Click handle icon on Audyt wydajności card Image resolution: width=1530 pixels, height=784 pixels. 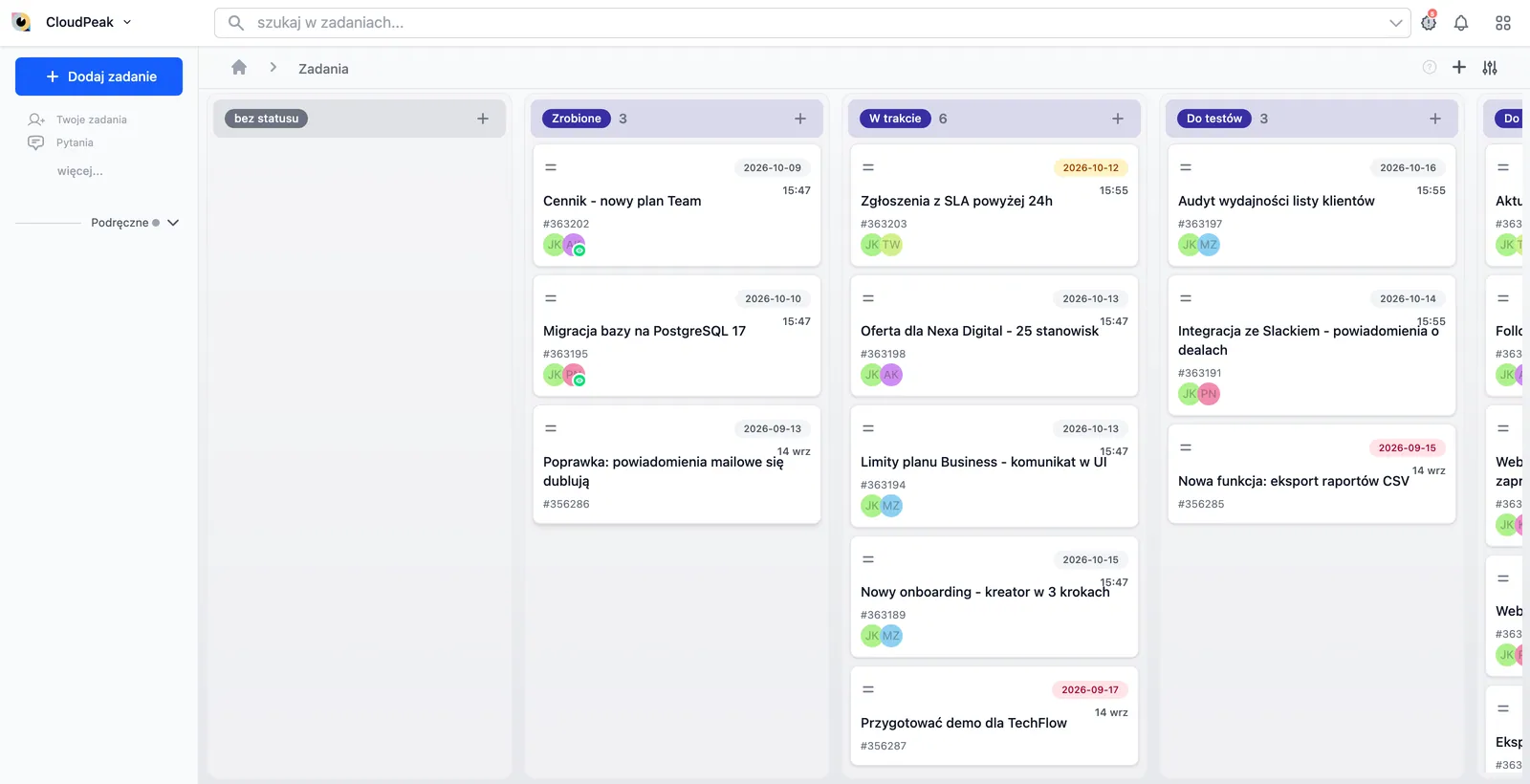pos(1186,167)
